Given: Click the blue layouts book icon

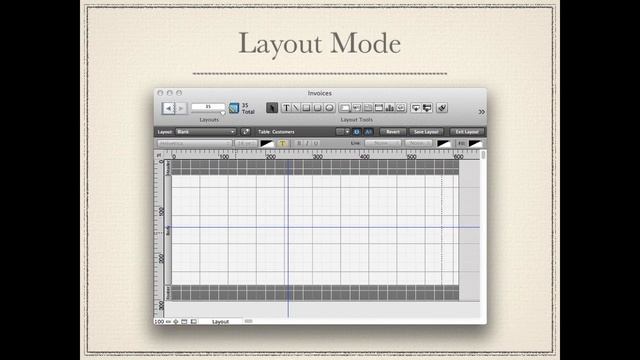Looking at the screenshot, I should (233, 108).
